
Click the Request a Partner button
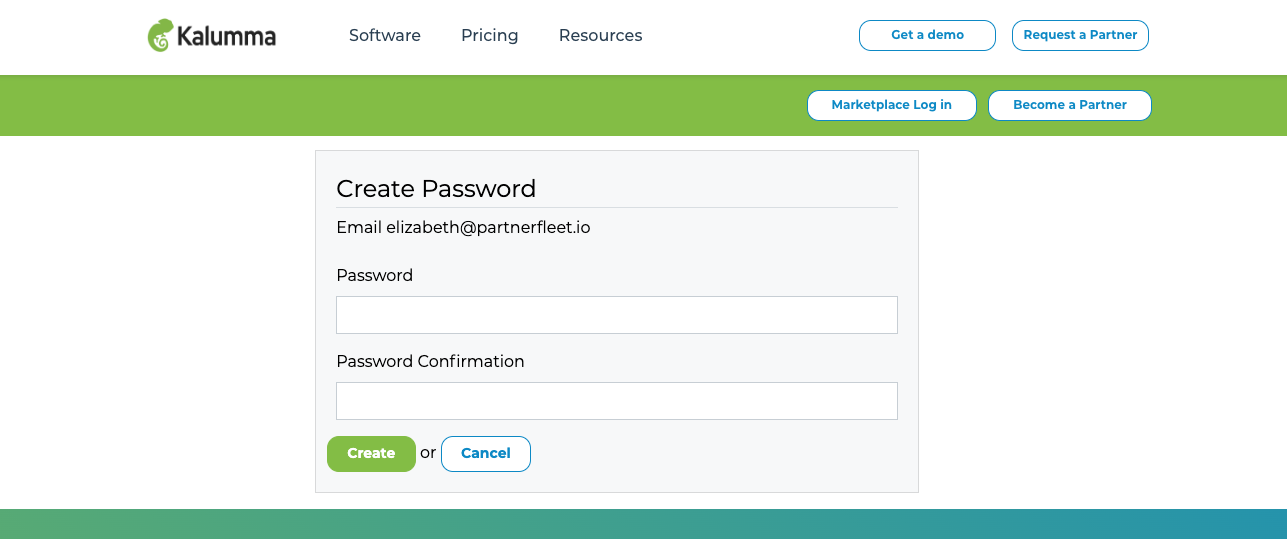1080,35
